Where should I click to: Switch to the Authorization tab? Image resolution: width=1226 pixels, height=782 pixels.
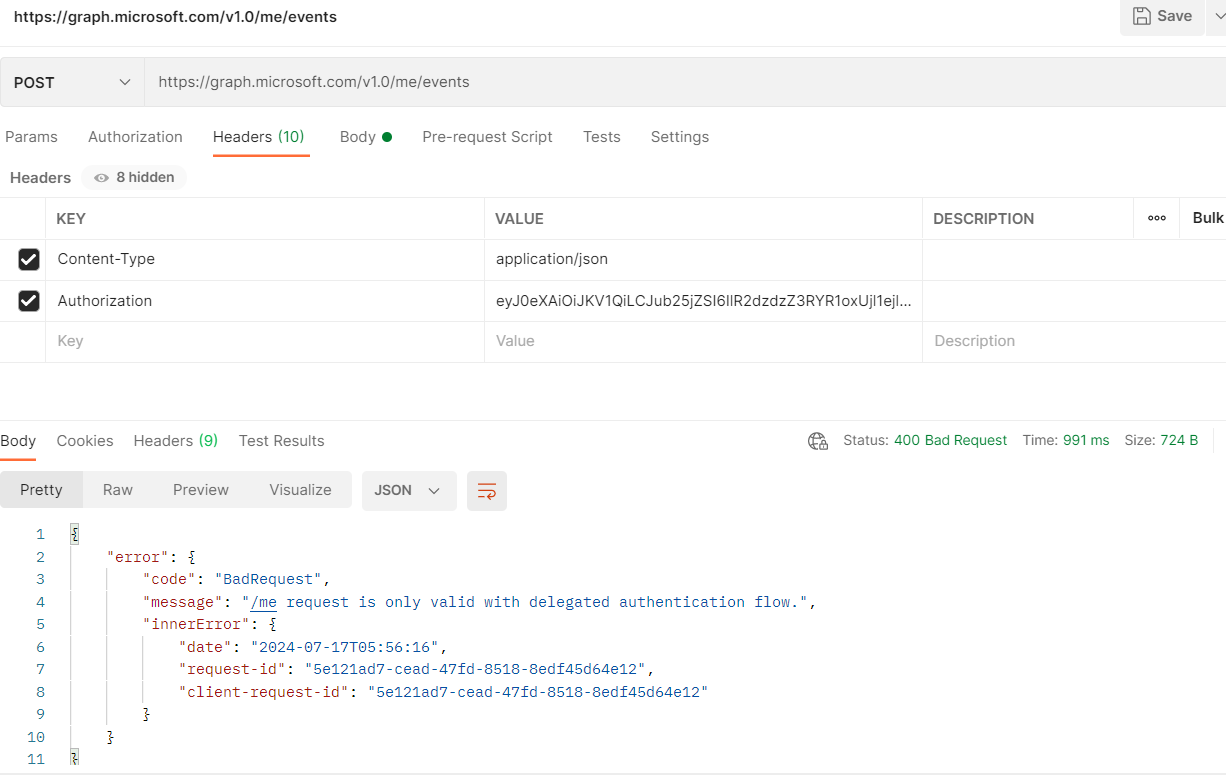(x=135, y=137)
